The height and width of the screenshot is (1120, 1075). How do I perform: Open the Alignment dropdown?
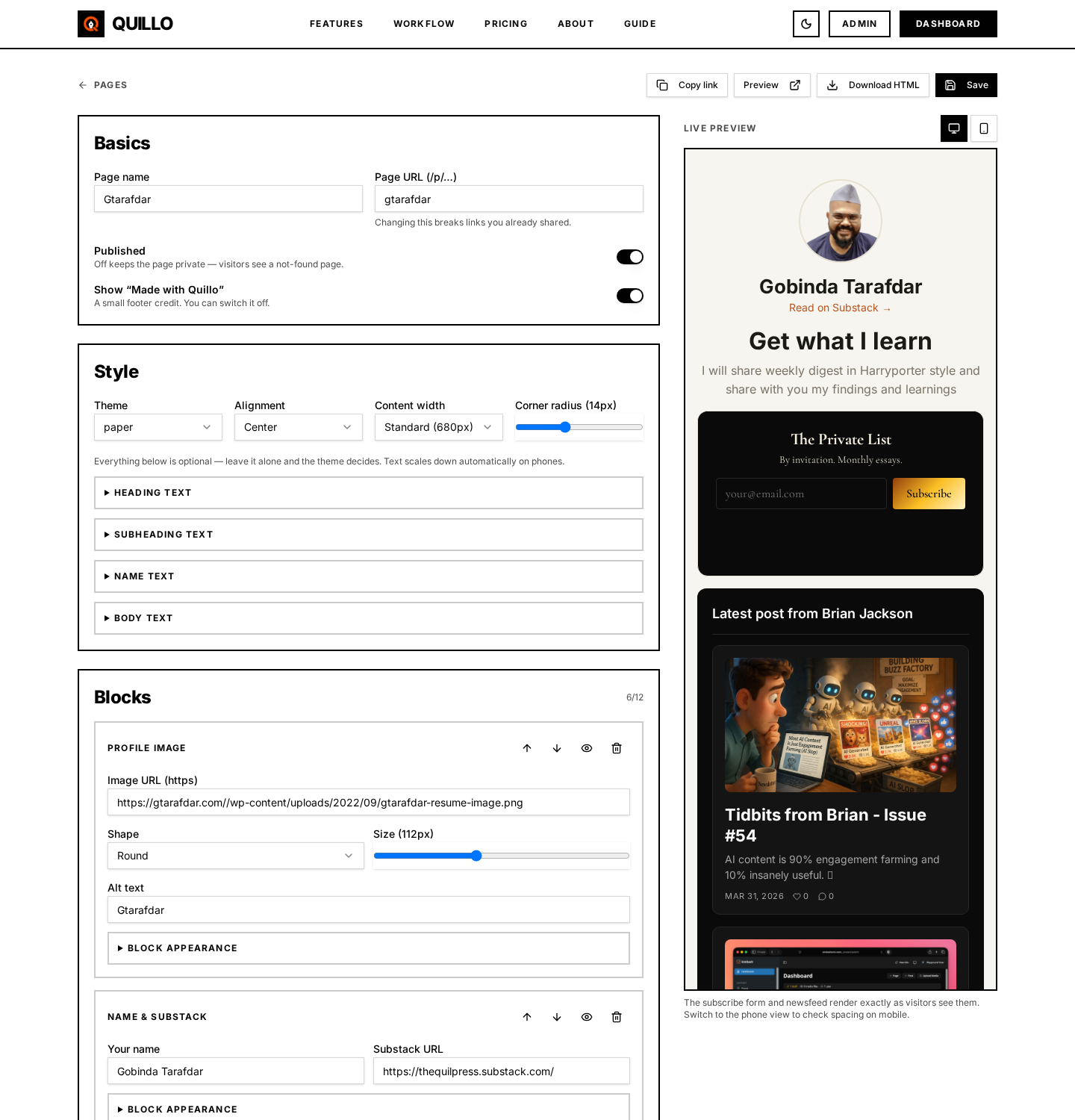click(x=299, y=427)
